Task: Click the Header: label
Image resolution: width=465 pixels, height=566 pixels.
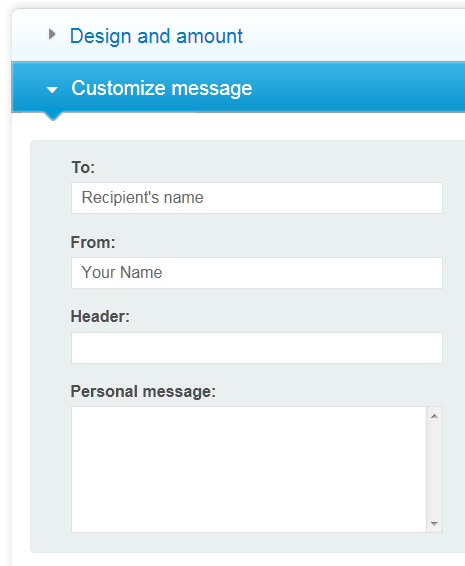Action: pos(100,317)
